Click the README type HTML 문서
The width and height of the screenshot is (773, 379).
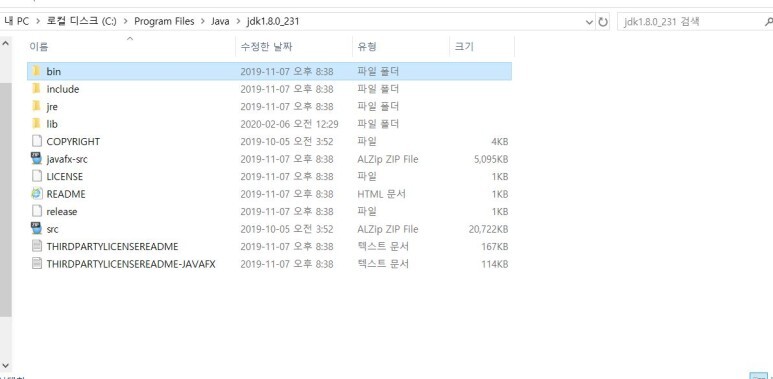pyautogui.click(x=382, y=194)
